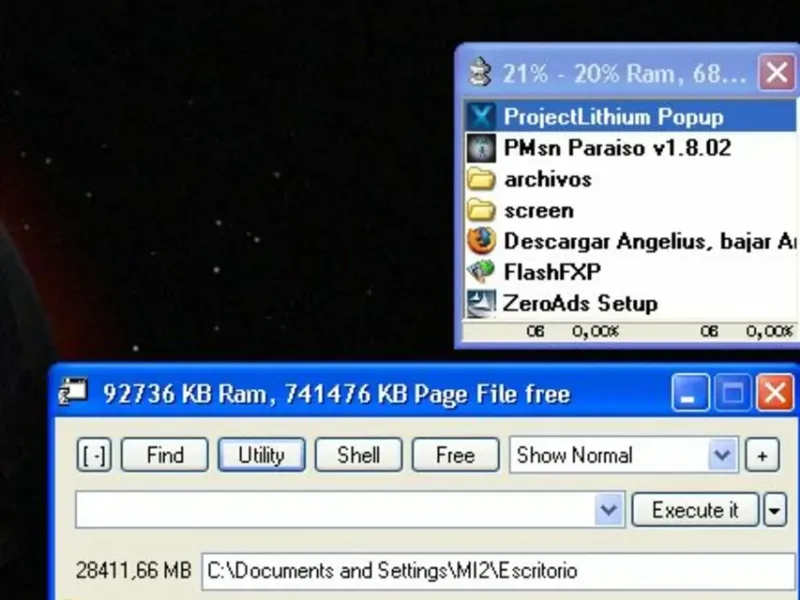
Task: Select the screen row
Action: [630, 210]
